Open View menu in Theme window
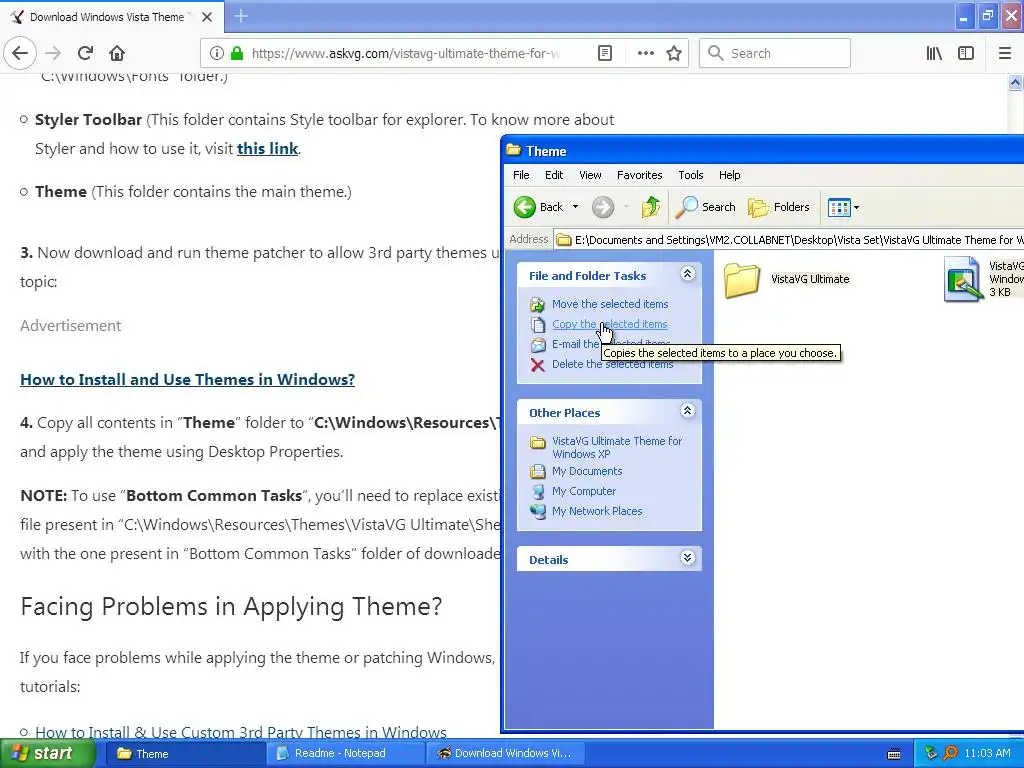Viewport: 1024px width, 768px height. (x=590, y=175)
